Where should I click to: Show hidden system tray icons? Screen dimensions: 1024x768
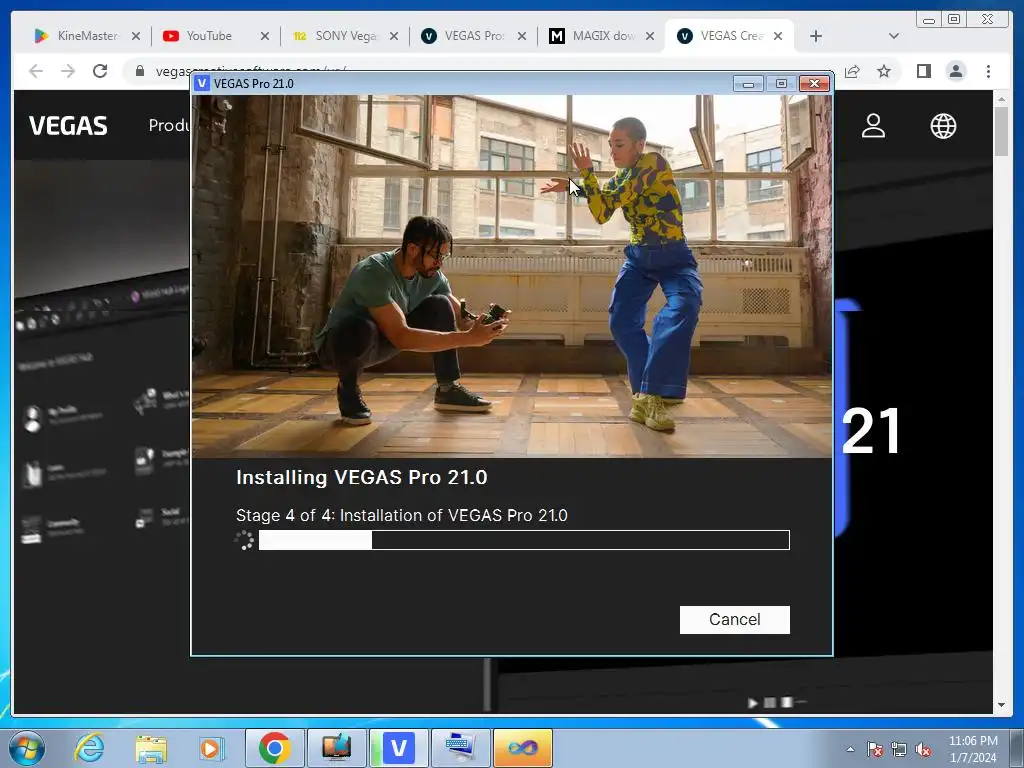tap(850, 749)
